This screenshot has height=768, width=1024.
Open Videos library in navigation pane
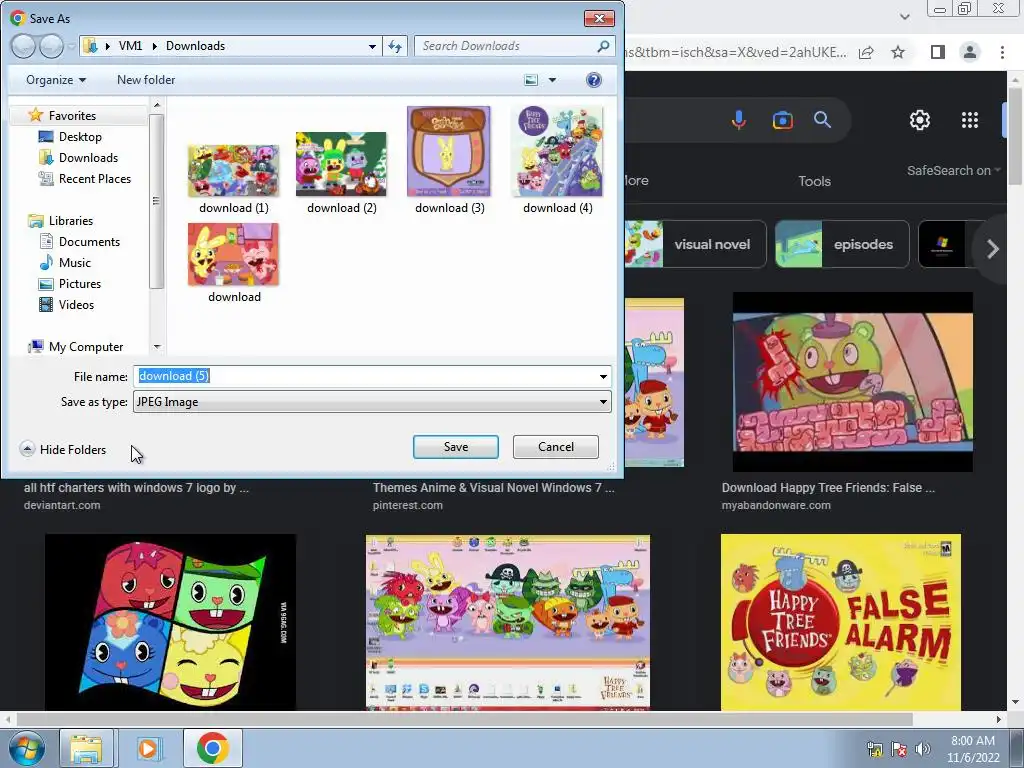(x=76, y=304)
